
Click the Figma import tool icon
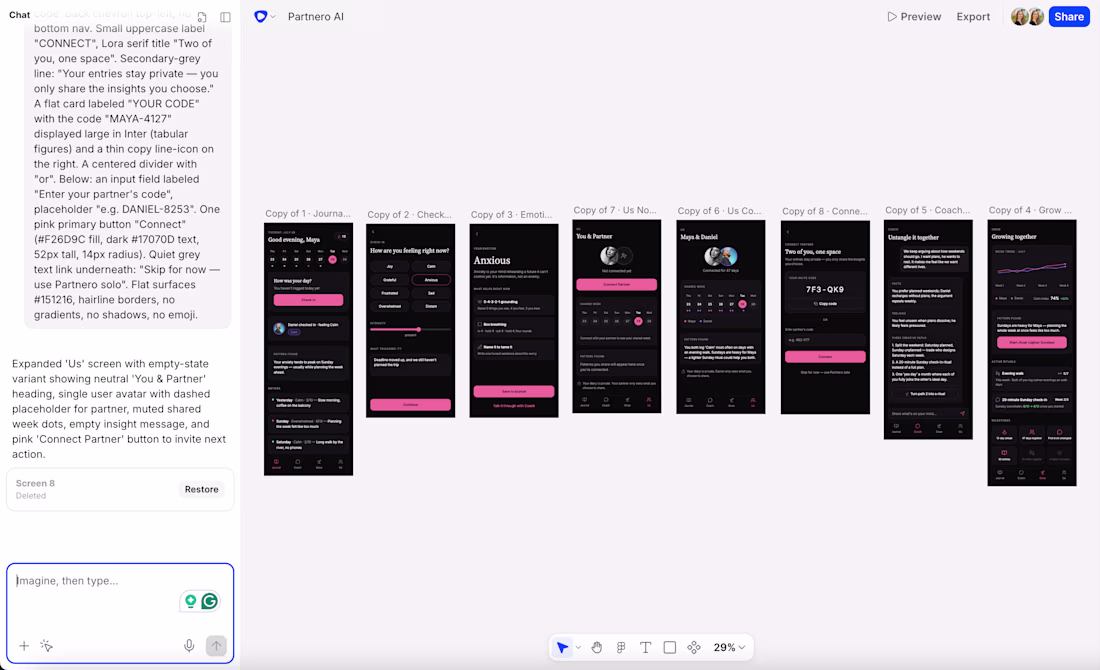click(621, 648)
